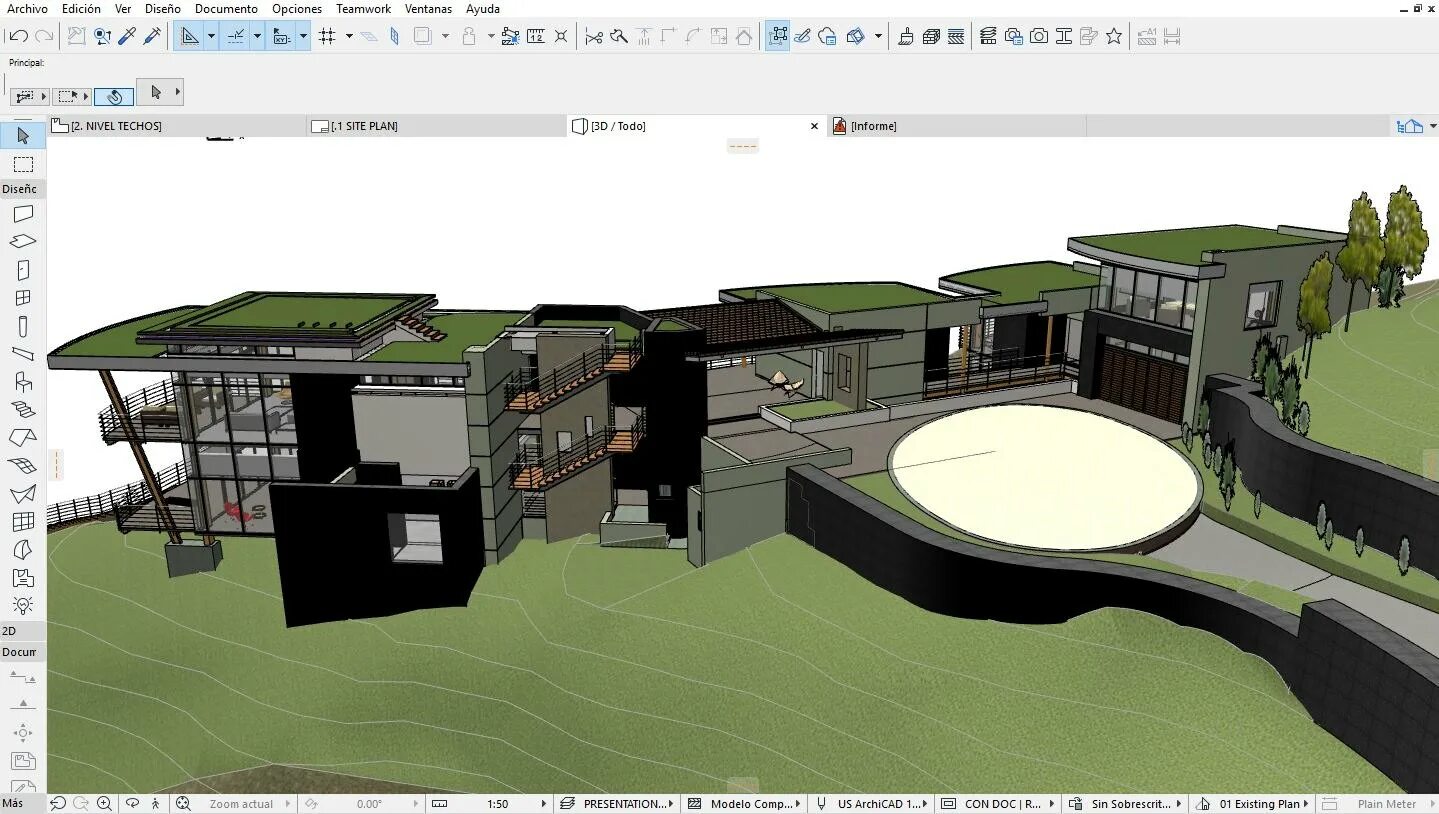Select the Stair tool in the toolbox
The image size is (1439, 814).
click(23, 409)
